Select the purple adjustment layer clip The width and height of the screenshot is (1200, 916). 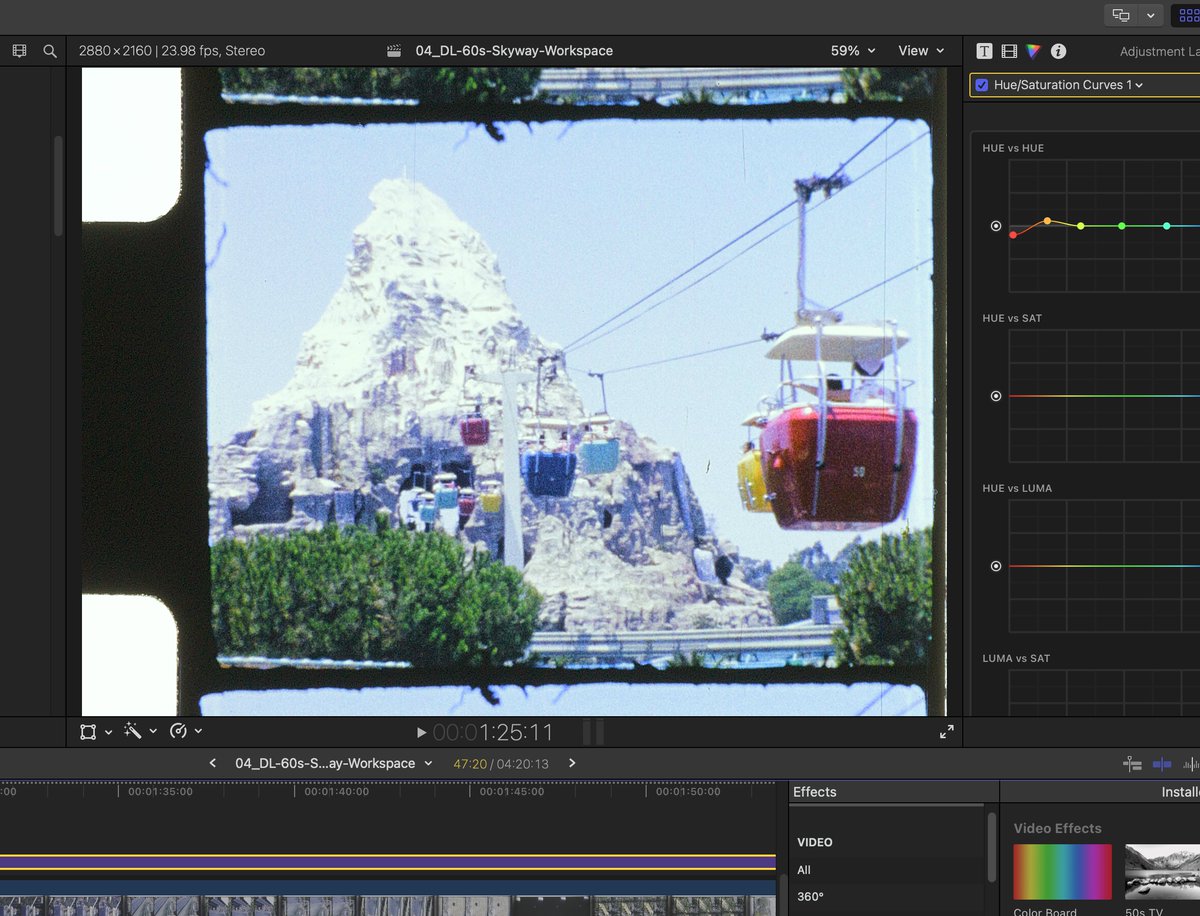click(388, 862)
